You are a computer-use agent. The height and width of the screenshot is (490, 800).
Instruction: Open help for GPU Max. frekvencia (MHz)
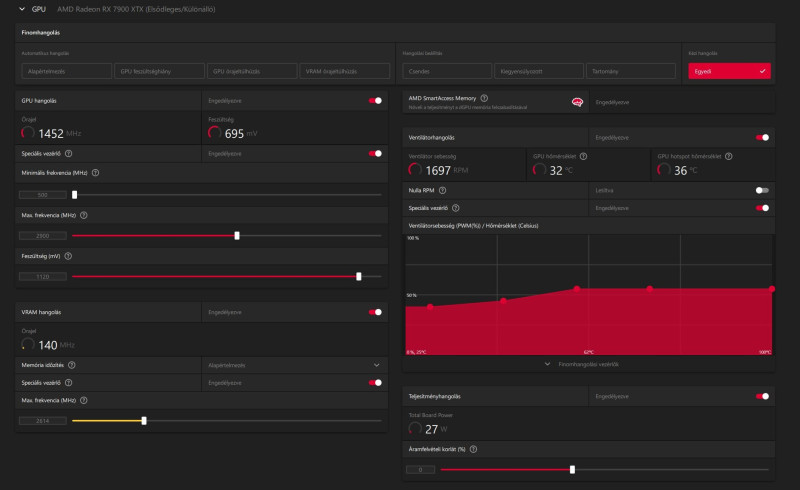(84, 215)
